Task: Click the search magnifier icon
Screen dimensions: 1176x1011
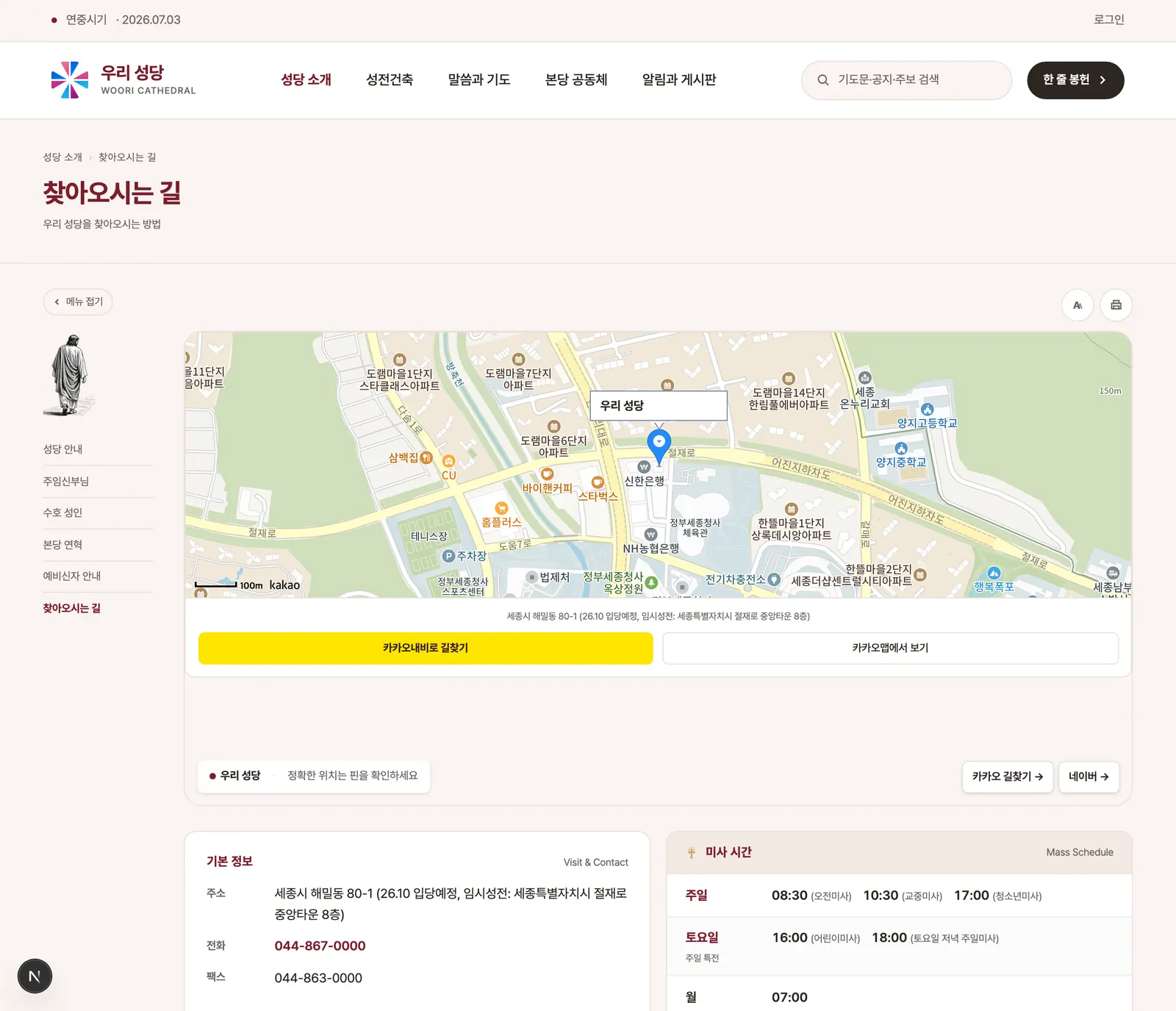Action: 823,80
